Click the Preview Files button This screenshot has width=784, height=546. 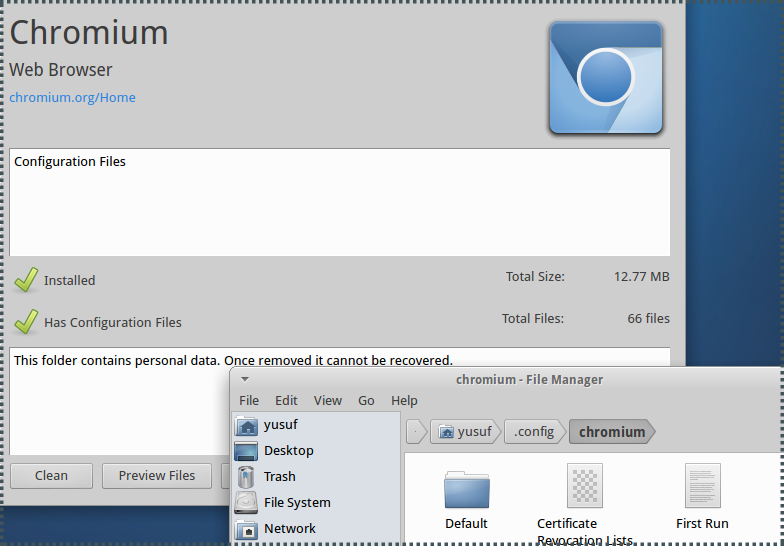click(157, 476)
